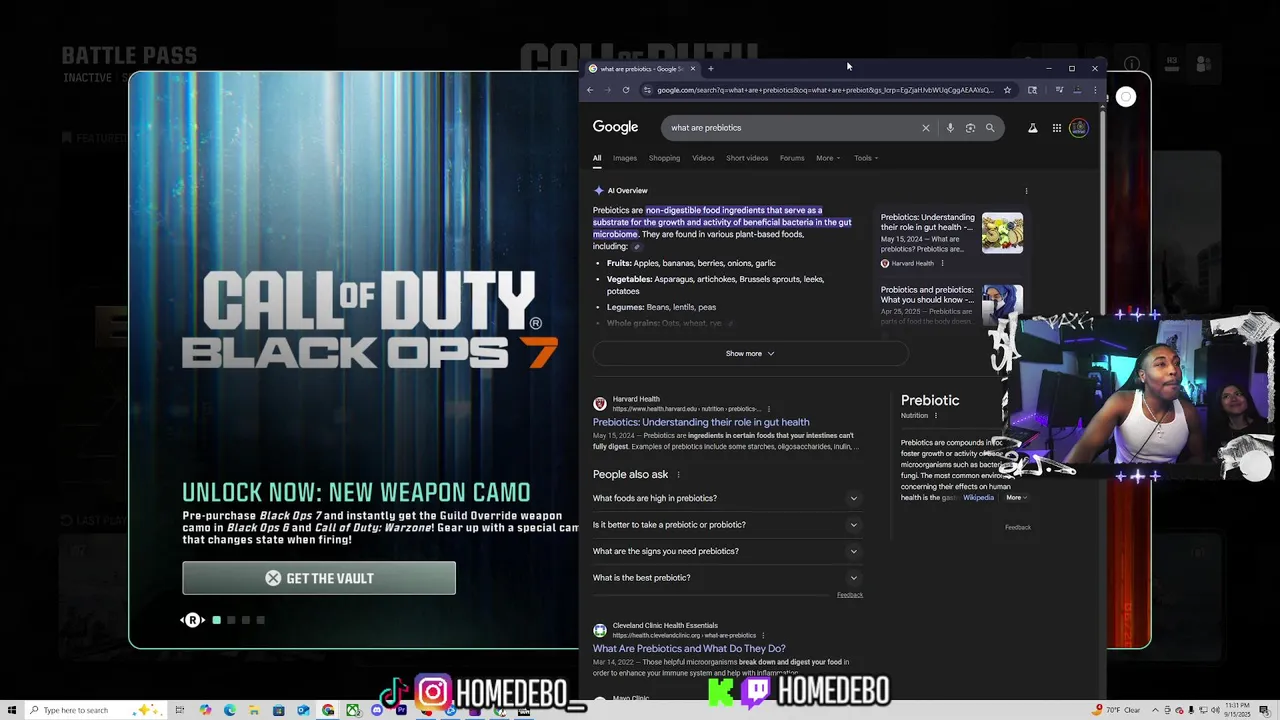Click GET THE VAULT in Call of Duty window
This screenshot has height=720, width=1280.
pos(319,578)
